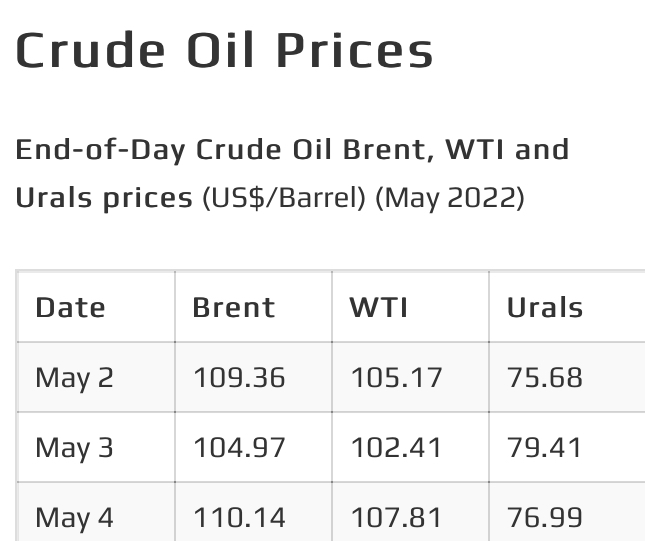Select Brent price 104.97
Image resolution: width=645 pixels, height=541 pixels.
point(239,448)
